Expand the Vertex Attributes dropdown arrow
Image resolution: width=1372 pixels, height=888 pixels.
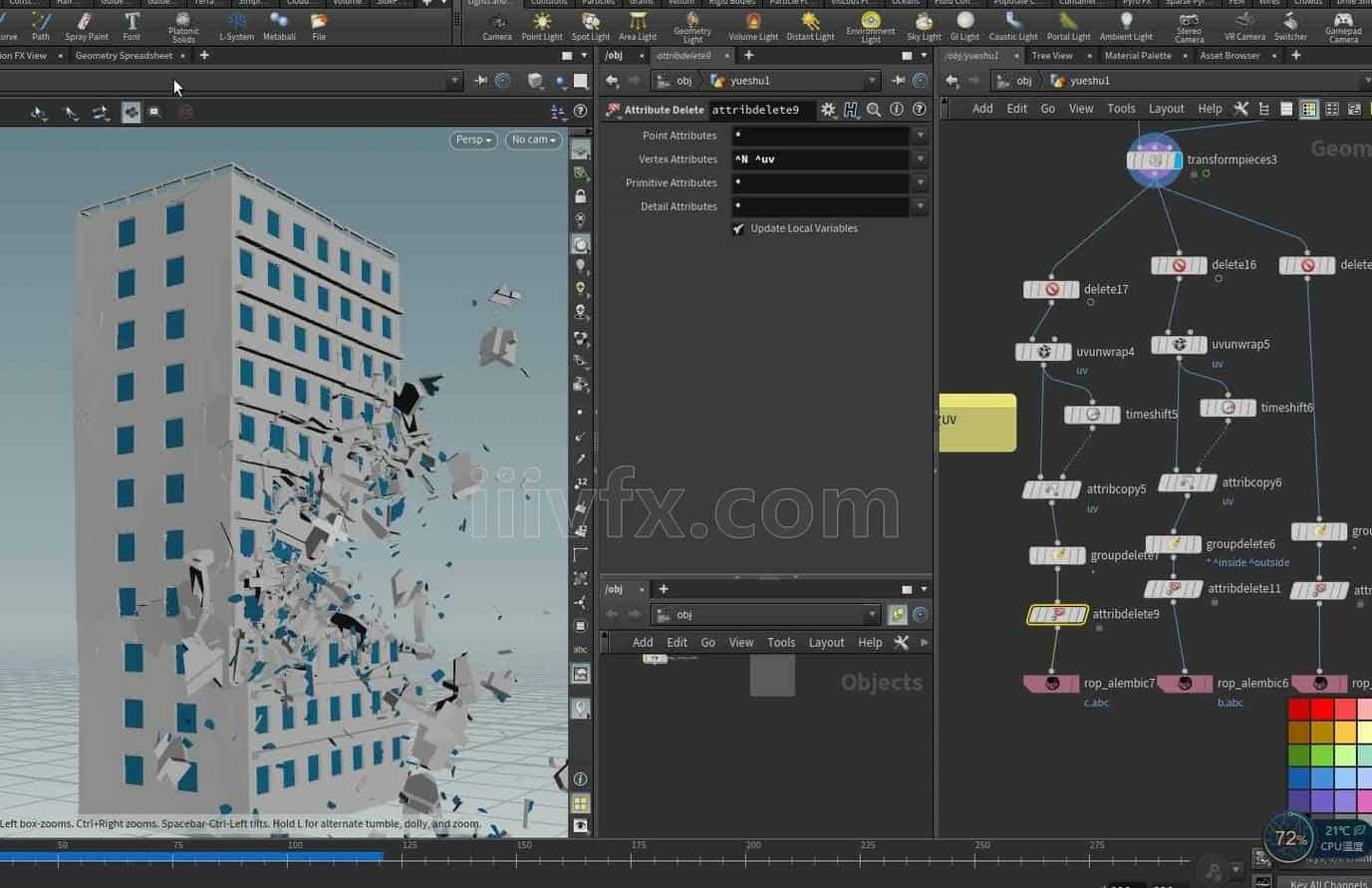(921, 159)
